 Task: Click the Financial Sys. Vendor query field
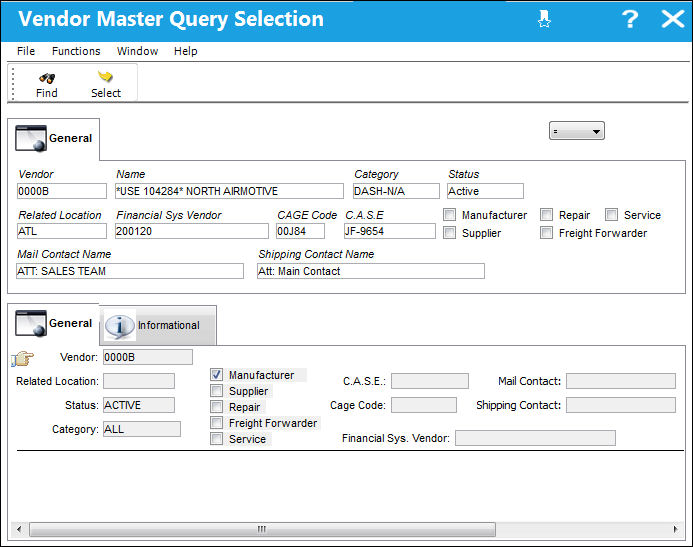pyautogui.click(x=535, y=438)
